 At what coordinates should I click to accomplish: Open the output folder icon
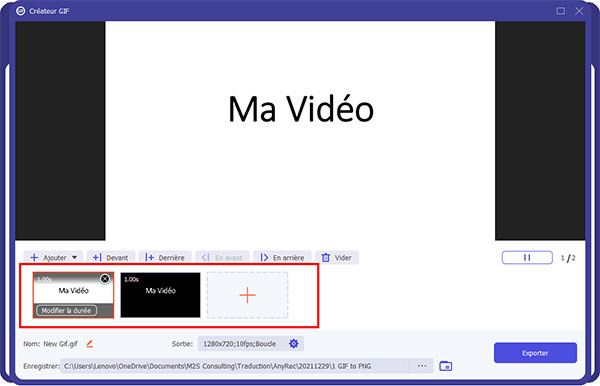(445, 366)
